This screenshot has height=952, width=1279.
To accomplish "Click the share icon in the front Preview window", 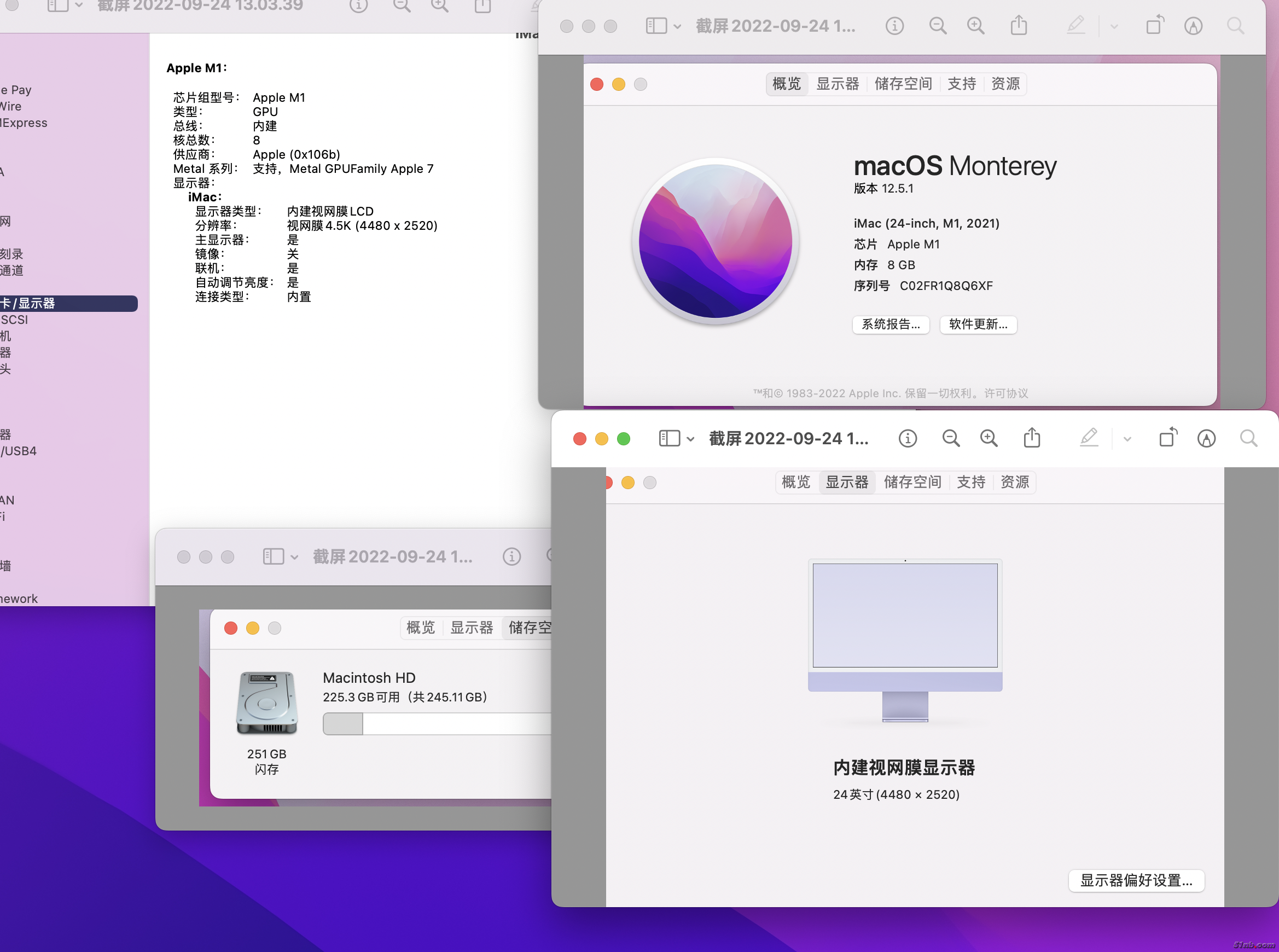I will point(1032,439).
